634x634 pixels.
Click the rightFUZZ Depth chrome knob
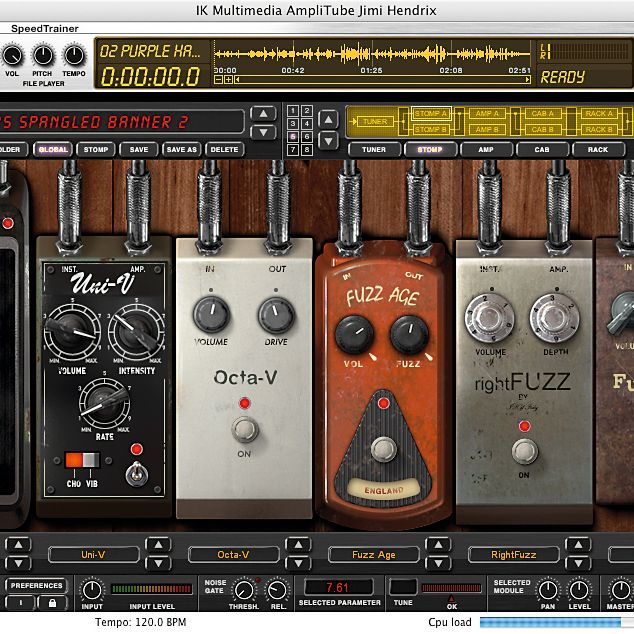click(x=554, y=318)
